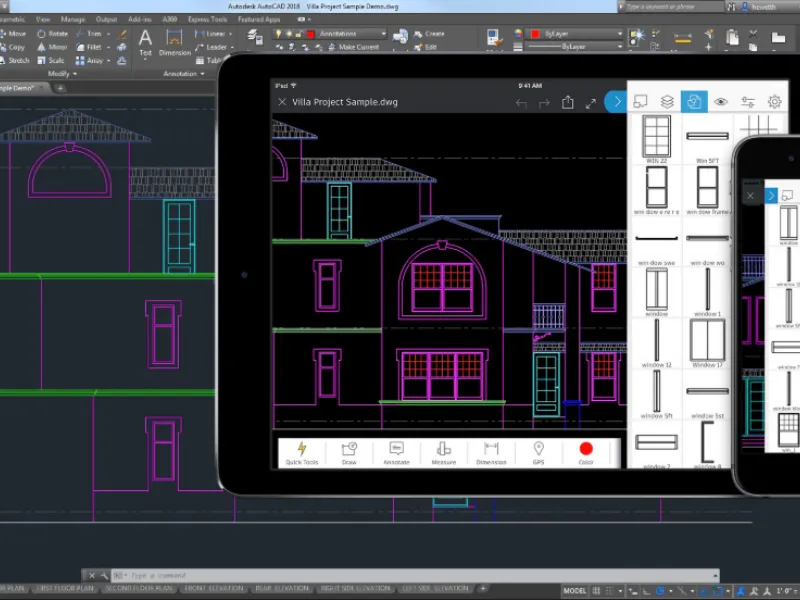Toggle MODEL space button in the status bar
This screenshot has width=800, height=600.
click(574, 591)
